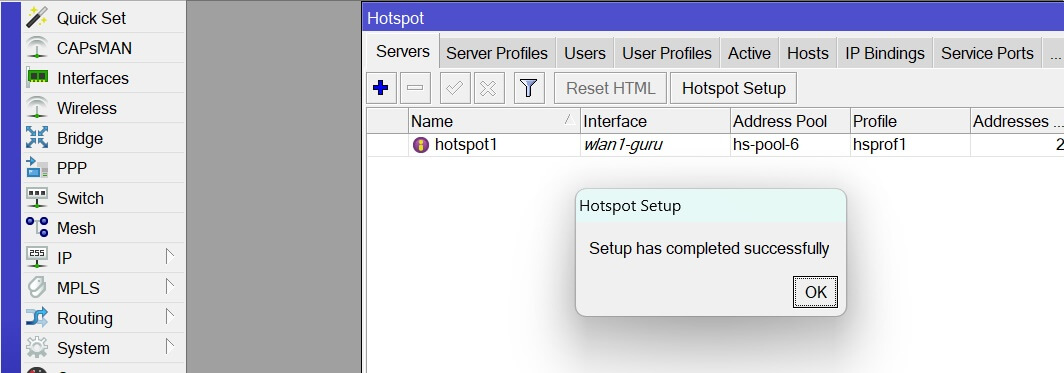Open Quick Set from the sidebar
Viewport: 1064px width, 373px height.
click(103, 18)
